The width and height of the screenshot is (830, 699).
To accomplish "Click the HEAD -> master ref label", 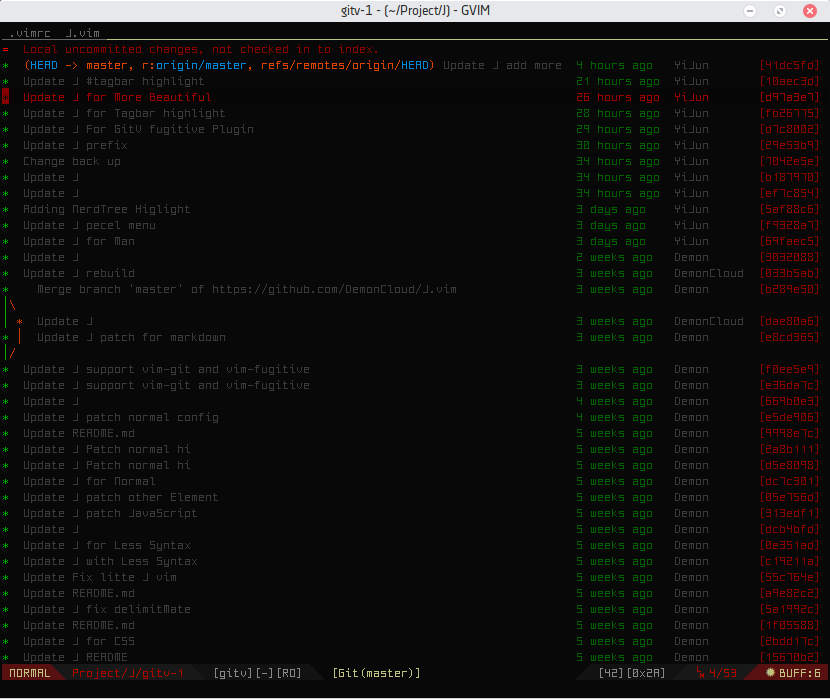I will (79, 65).
